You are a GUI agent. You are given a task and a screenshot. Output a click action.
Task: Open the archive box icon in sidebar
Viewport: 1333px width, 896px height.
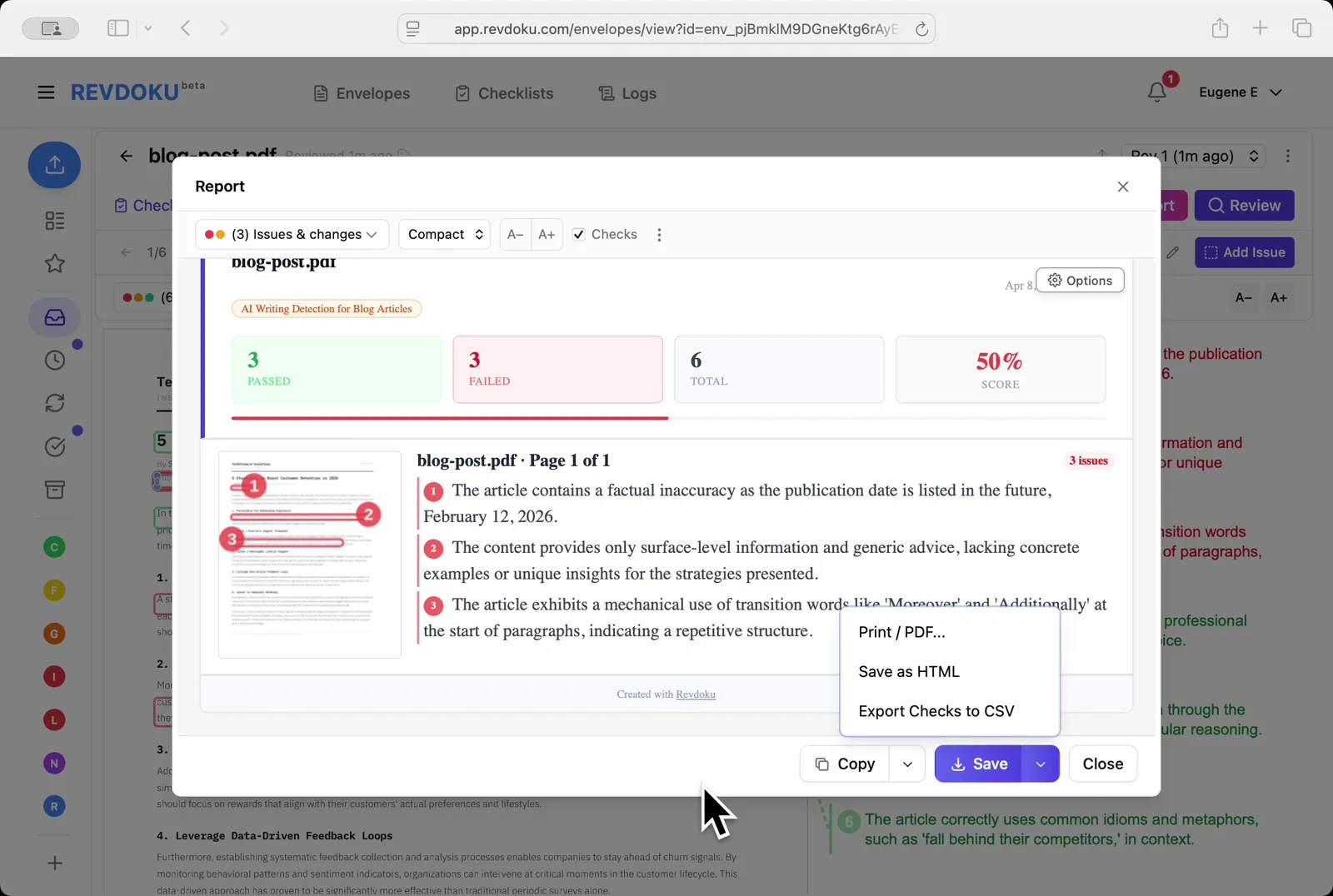(x=53, y=490)
